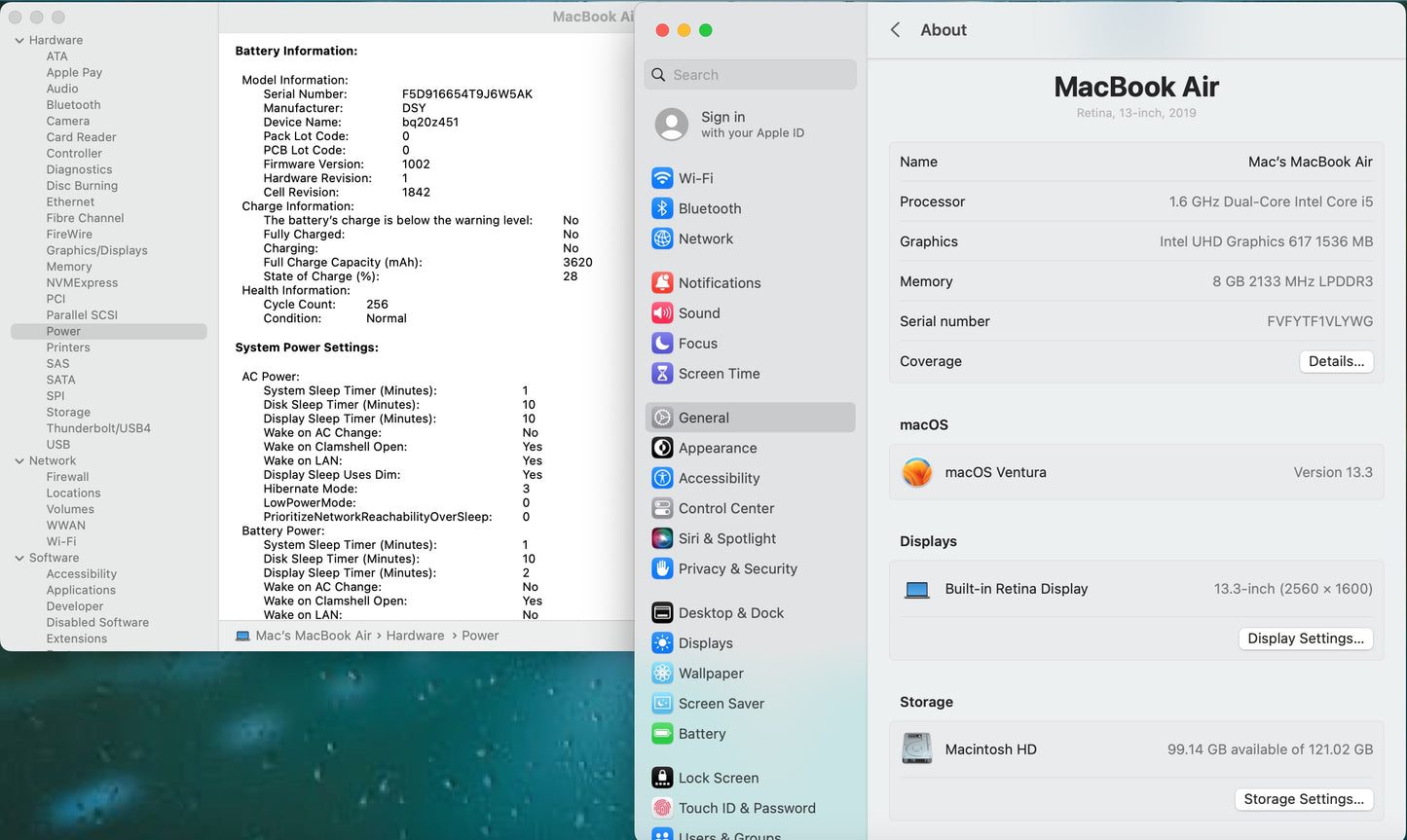Collapse the Software tree section
This screenshot has width=1407, height=840.
click(x=19, y=559)
